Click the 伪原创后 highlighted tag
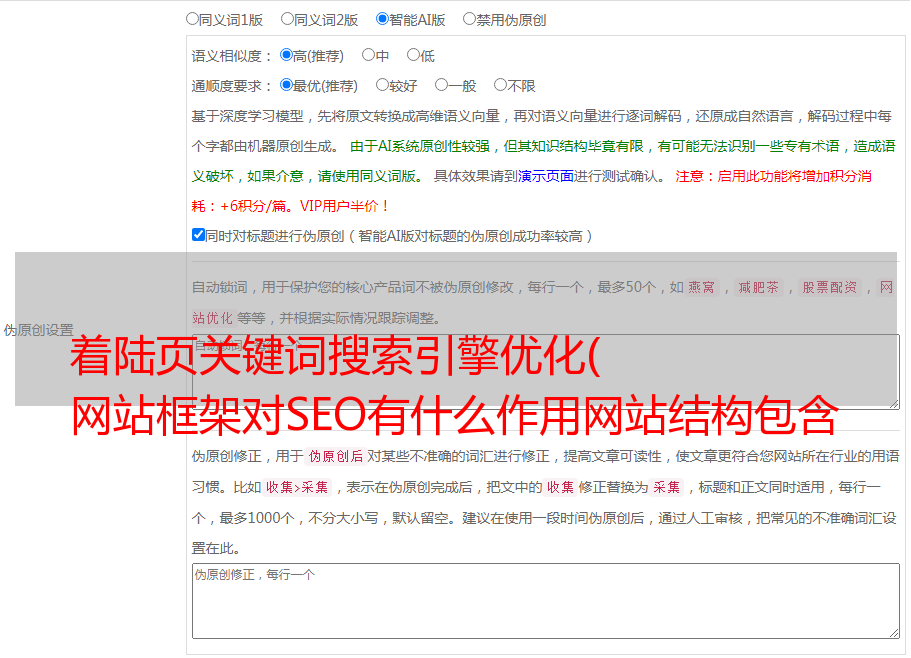 [x=335, y=456]
